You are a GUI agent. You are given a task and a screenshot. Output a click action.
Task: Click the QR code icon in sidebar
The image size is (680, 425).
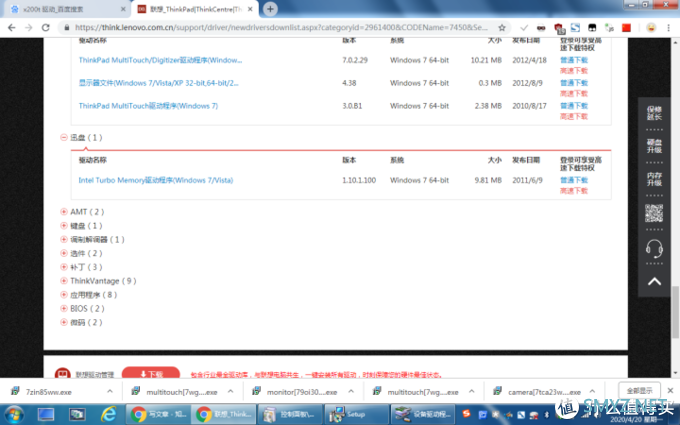click(x=654, y=213)
